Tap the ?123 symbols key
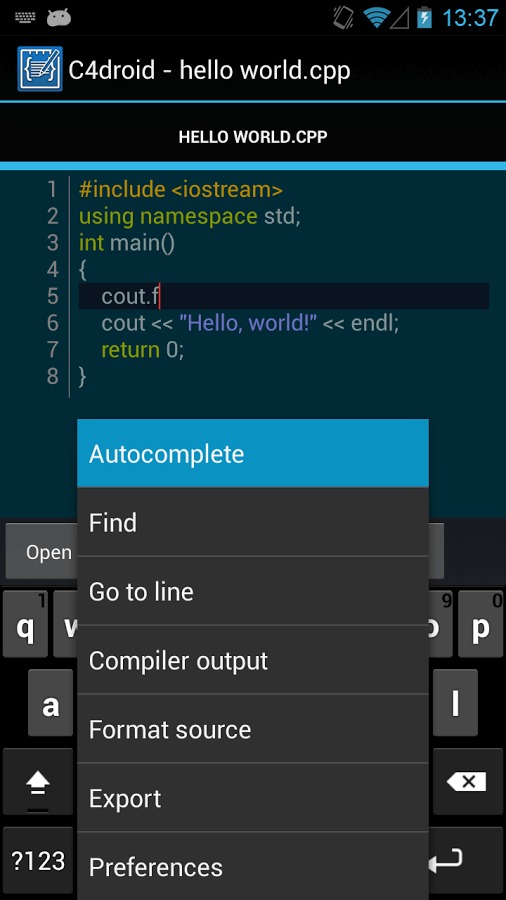The width and height of the screenshot is (506, 900). pyautogui.click(x=38, y=860)
